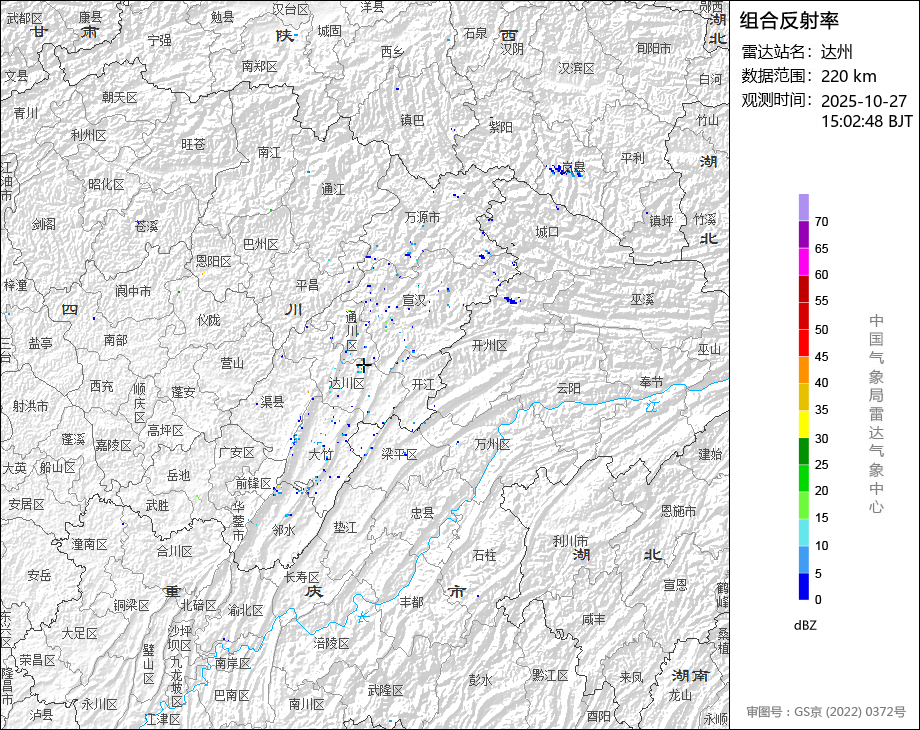
Task: Click the 汉滨区 map label
Action: coord(576,68)
